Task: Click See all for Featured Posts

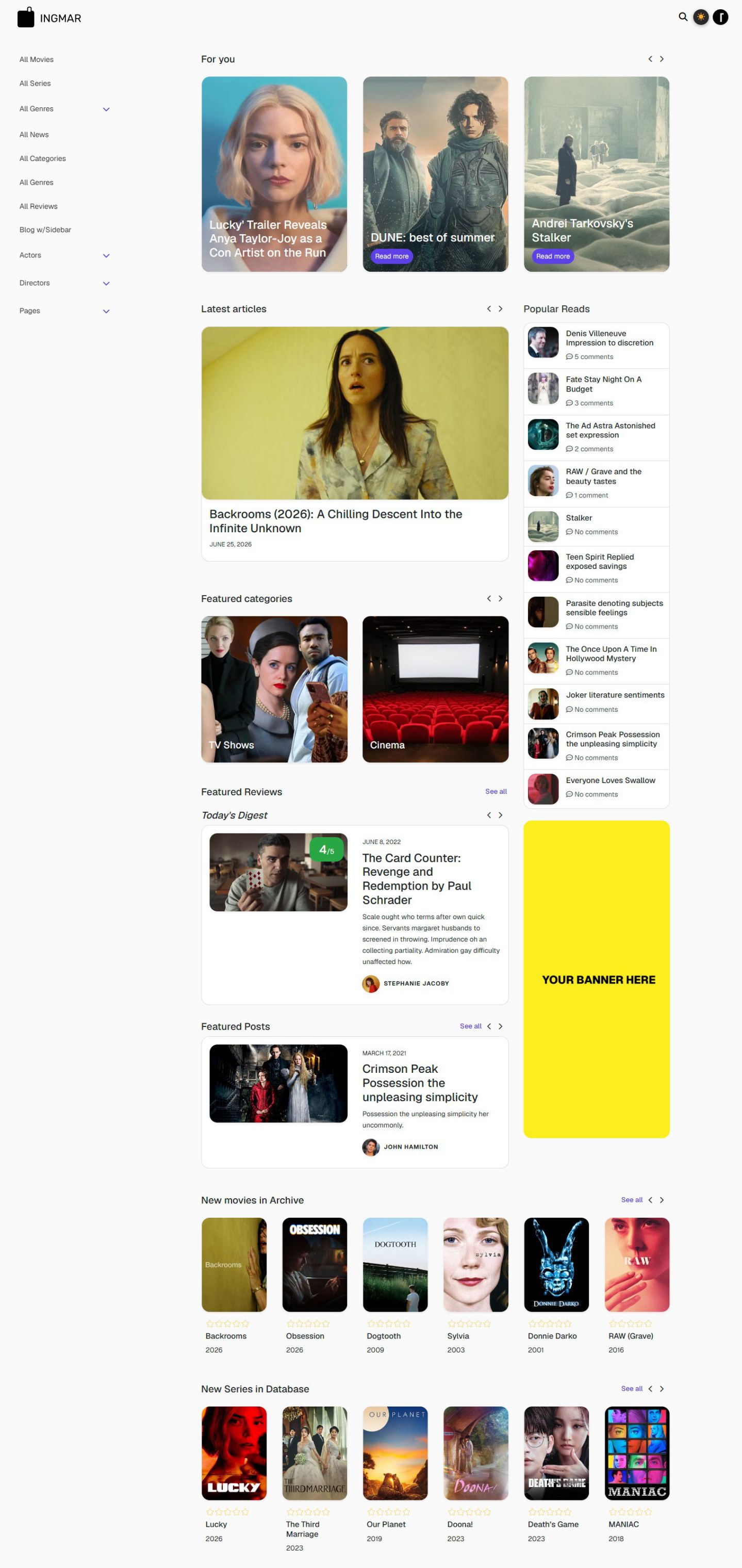Action: pyautogui.click(x=470, y=1026)
